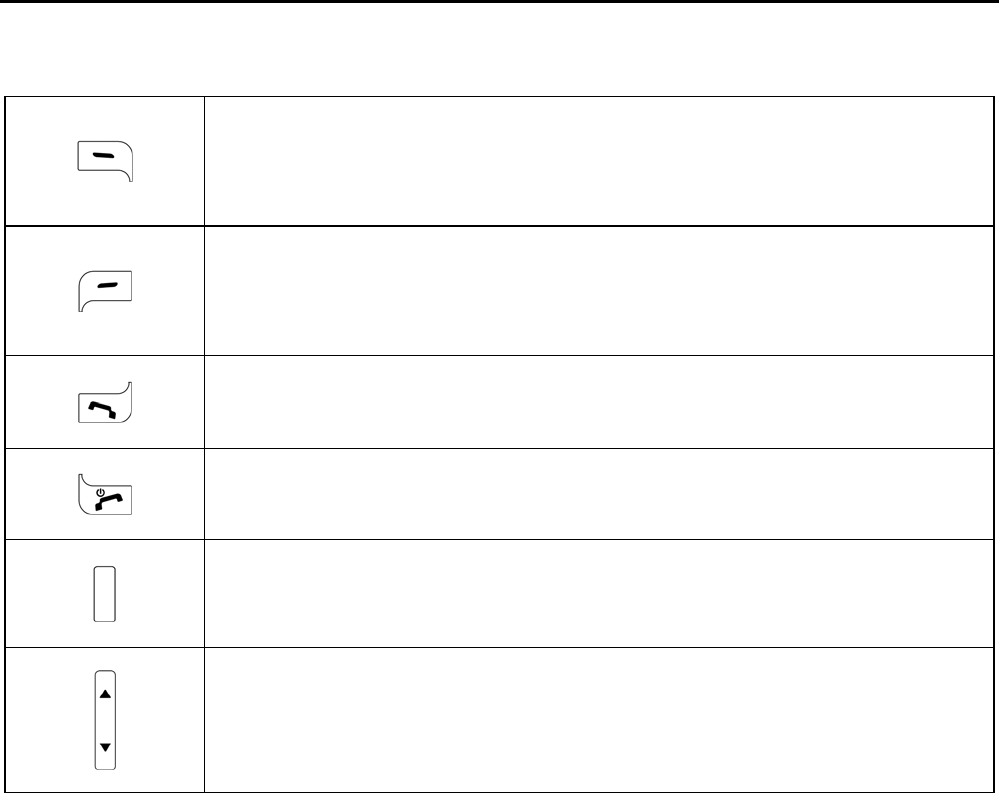The height and width of the screenshot is (793, 999).
Task: Click the volume key icon with arrows
Action: 105,720
